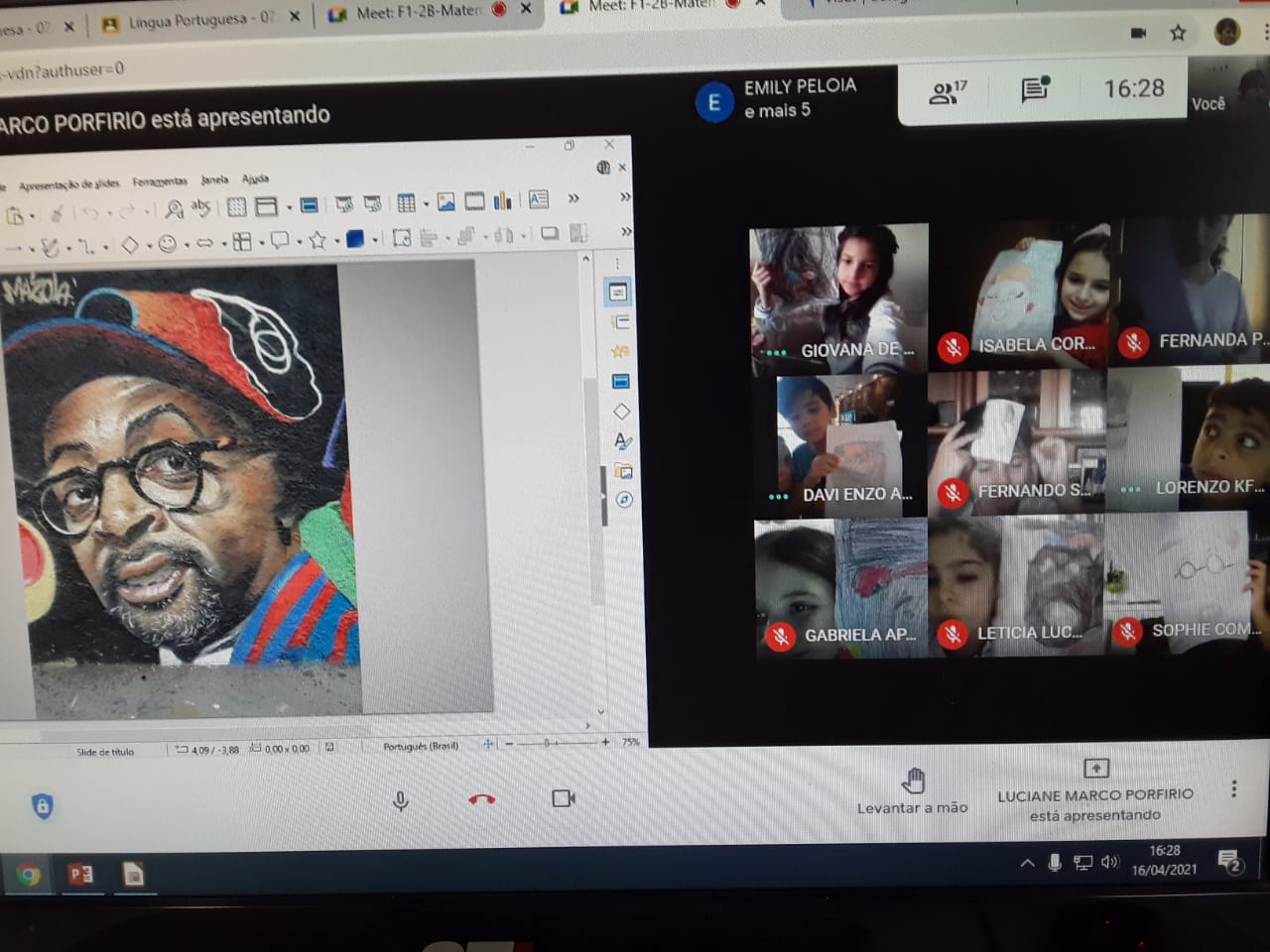
Task: Open the Meet three-dot more options menu
Action: [x=1233, y=788]
